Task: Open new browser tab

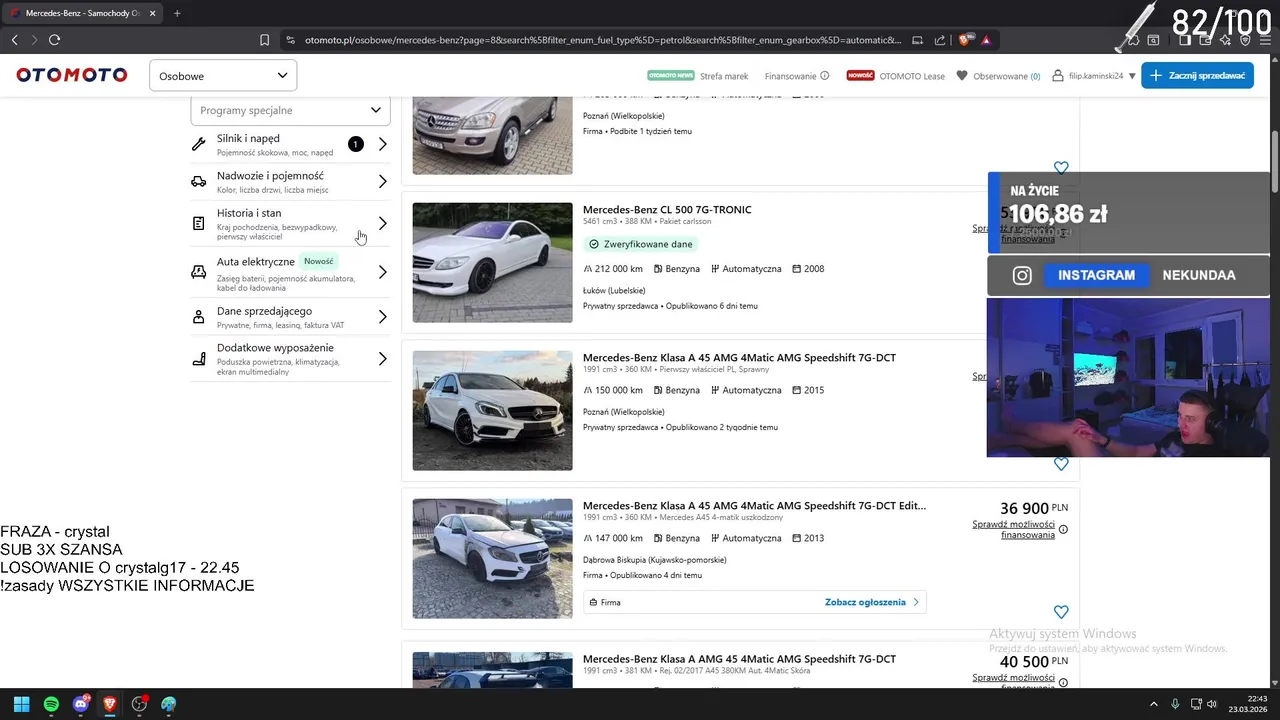Action: tap(177, 13)
